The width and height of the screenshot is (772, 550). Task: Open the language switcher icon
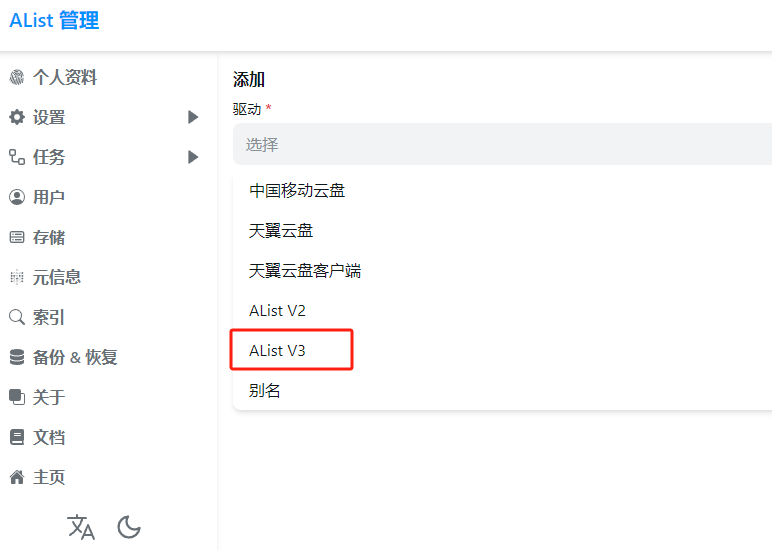click(81, 527)
